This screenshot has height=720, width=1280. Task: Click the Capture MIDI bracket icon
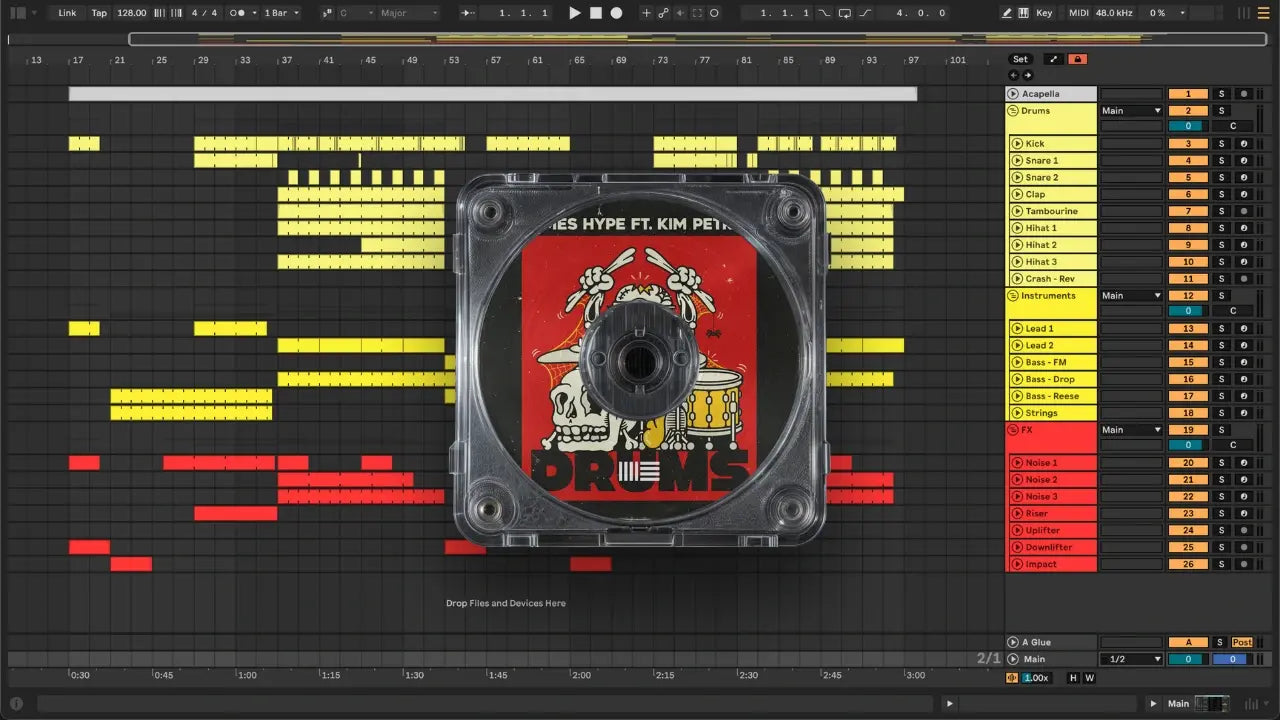pyautogui.click(x=697, y=13)
